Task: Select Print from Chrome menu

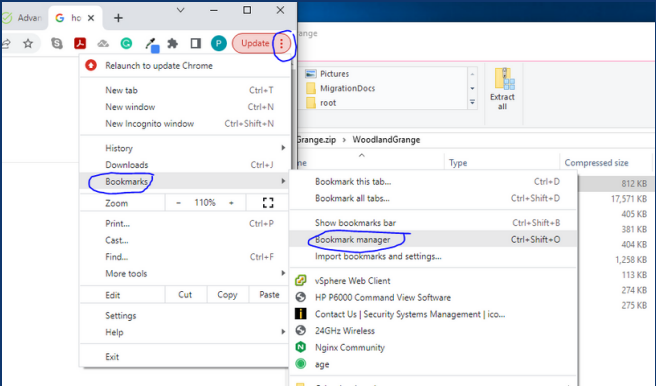Action: [x=184, y=224]
